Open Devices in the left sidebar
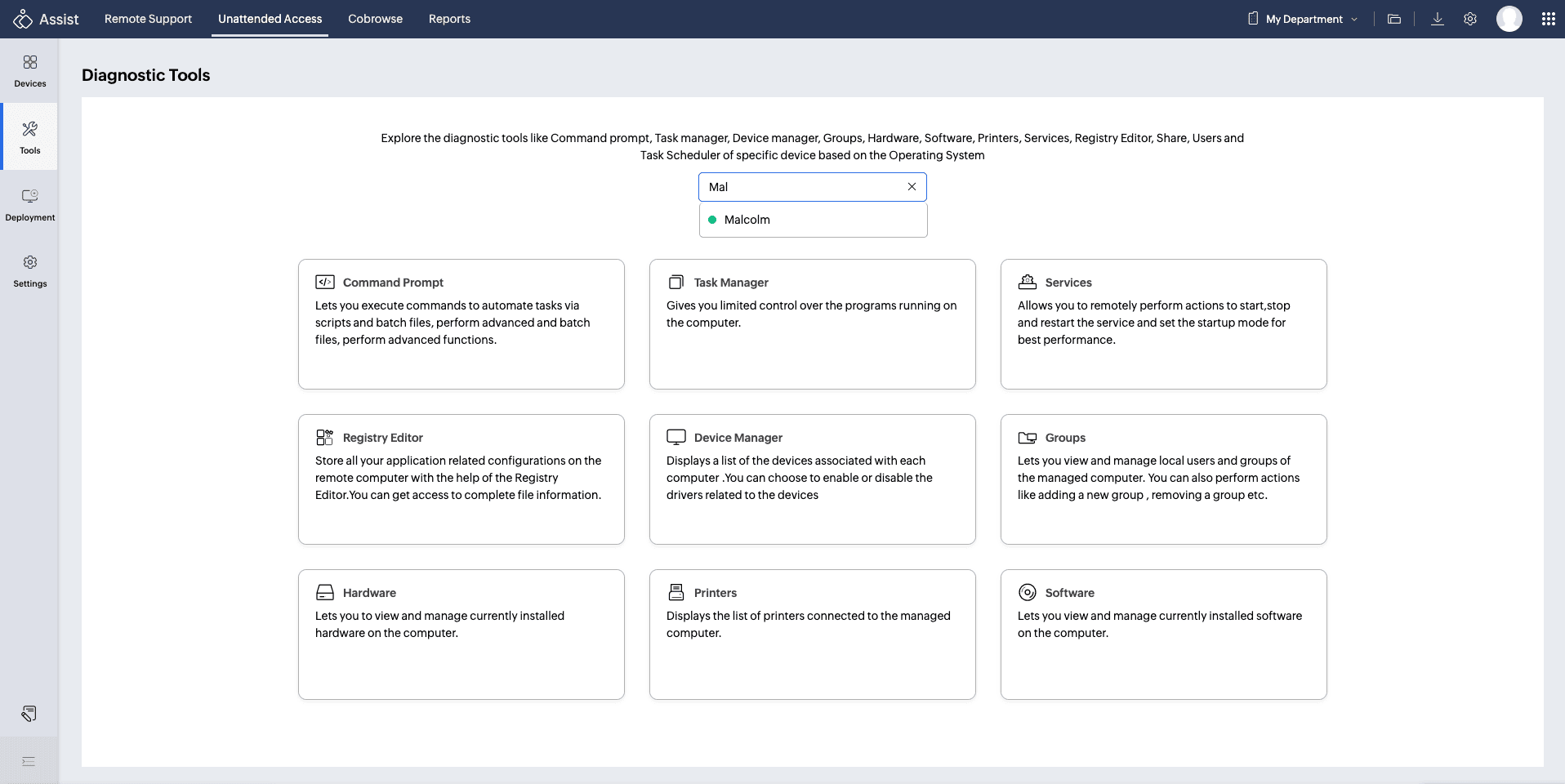 29,71
